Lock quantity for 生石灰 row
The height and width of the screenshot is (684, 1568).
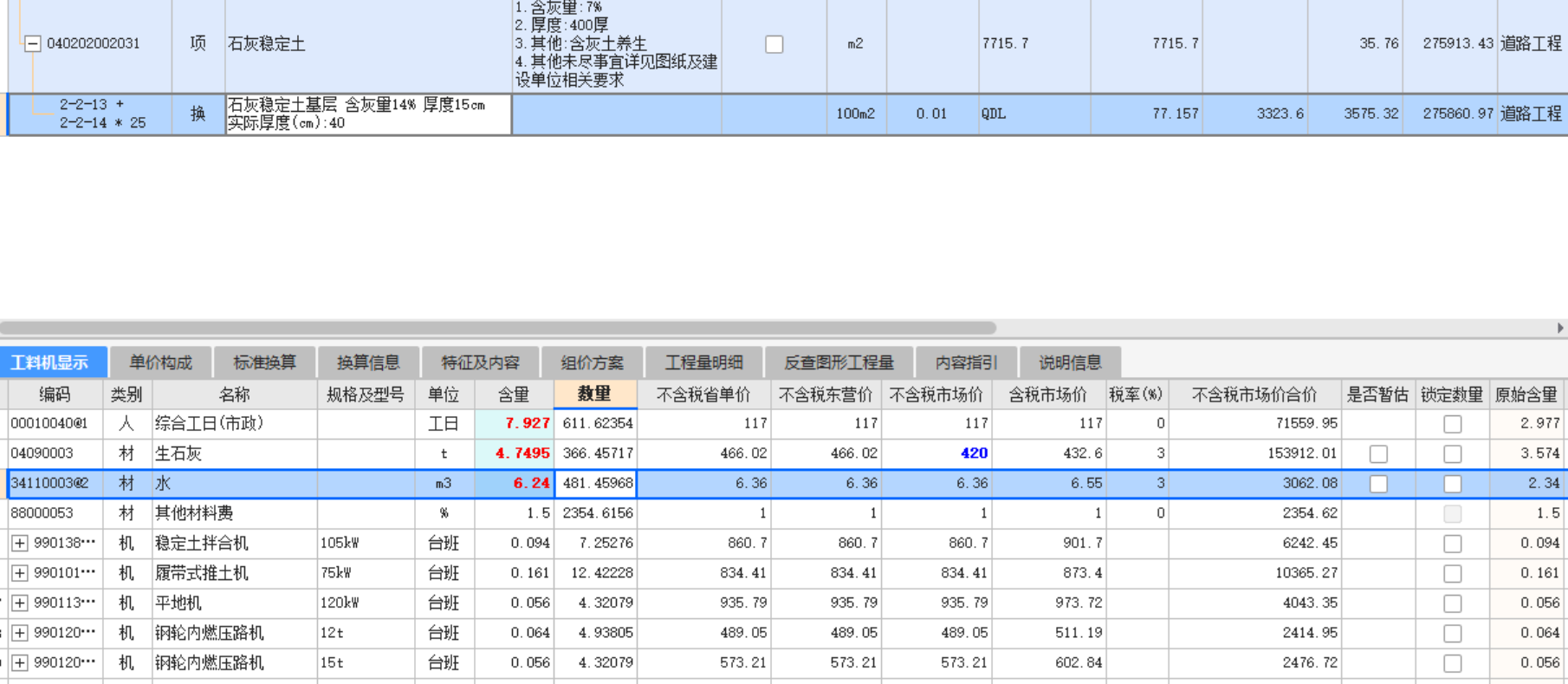click(1453, 454)
